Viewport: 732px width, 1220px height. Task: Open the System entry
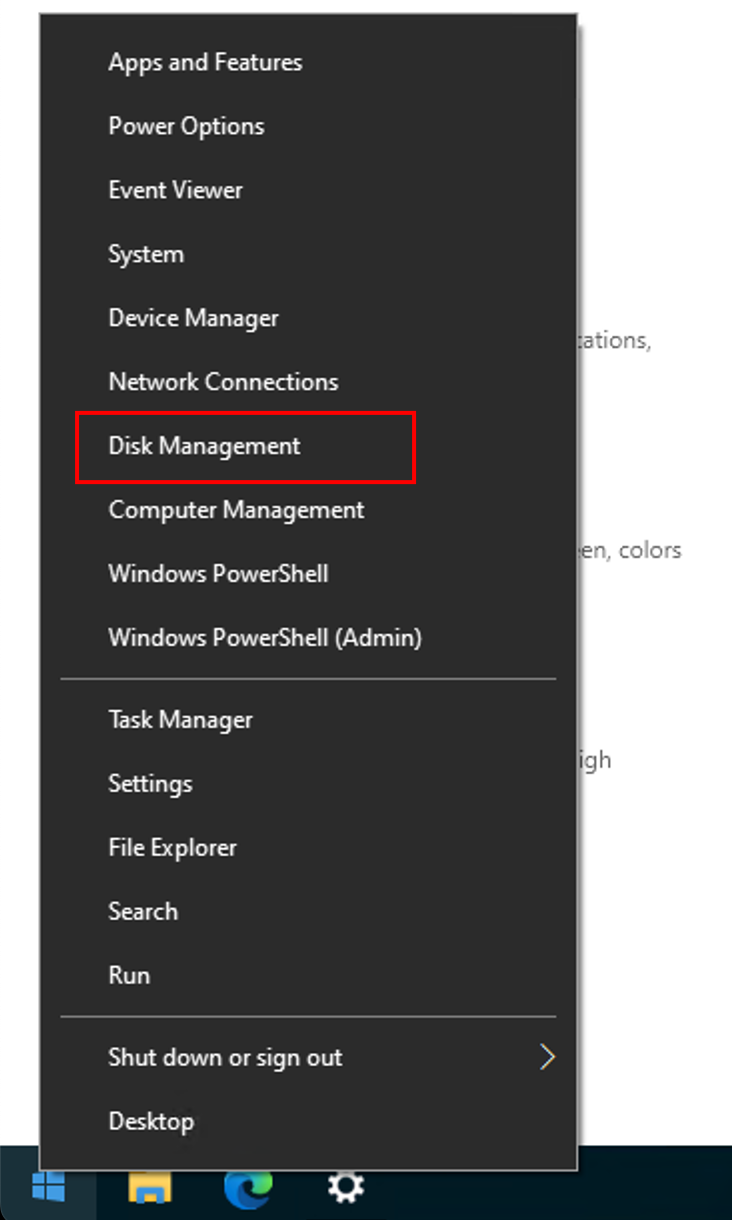(x=308, y=254)
